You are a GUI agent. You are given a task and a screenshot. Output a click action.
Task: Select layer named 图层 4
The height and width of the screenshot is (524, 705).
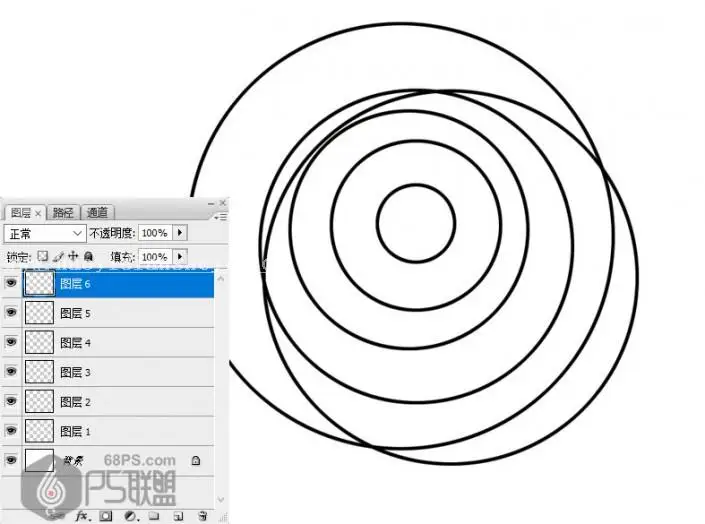coord(75,343)
